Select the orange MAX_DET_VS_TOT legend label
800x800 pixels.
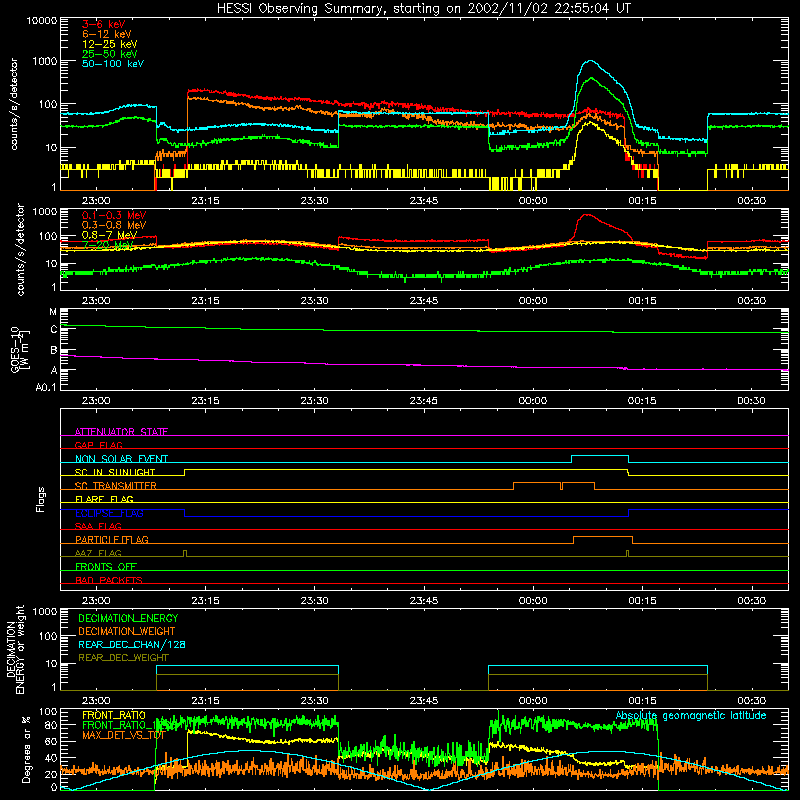tap(123, 735)
